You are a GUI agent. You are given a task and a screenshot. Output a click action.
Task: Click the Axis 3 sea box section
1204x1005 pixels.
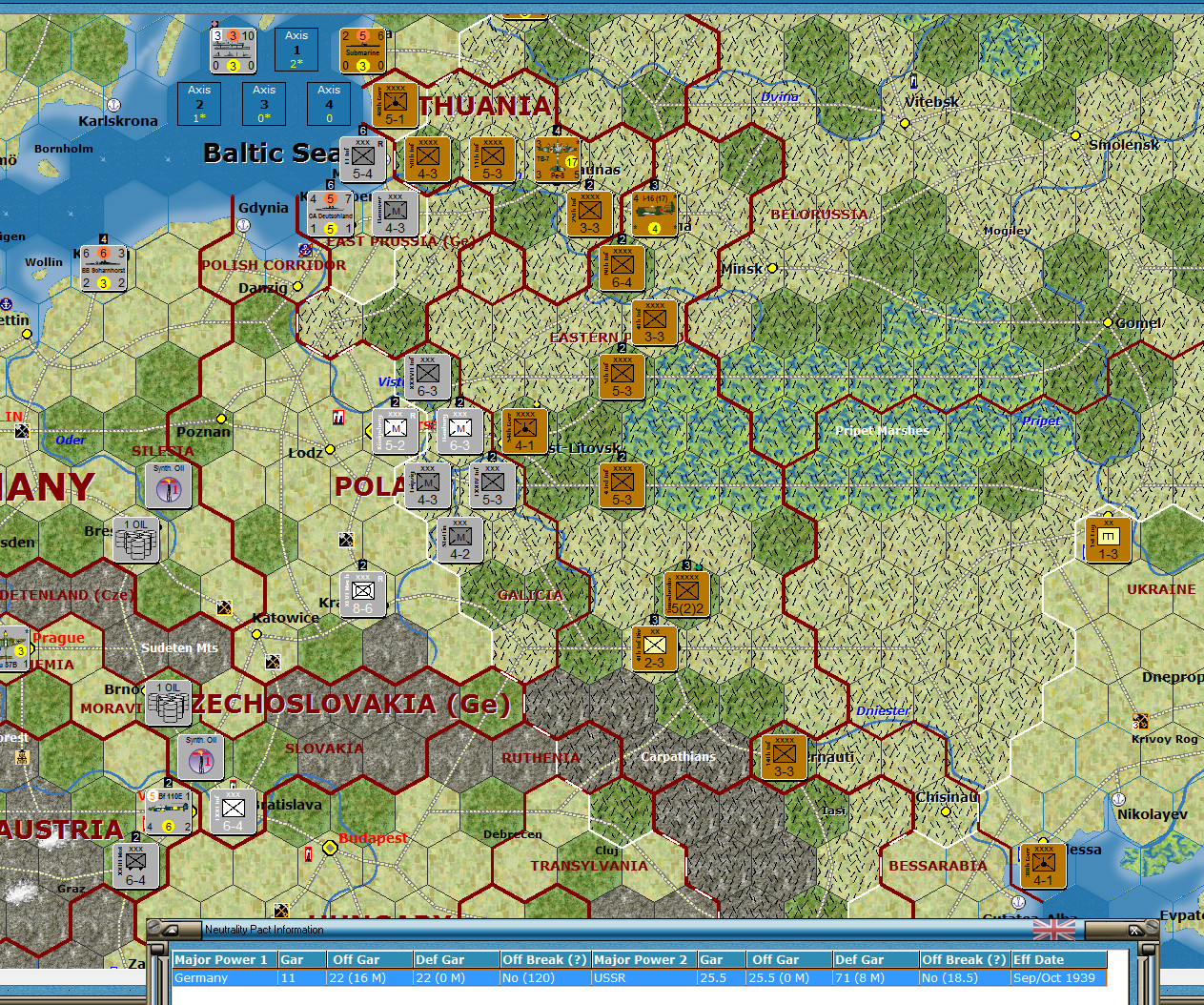click(x=264, y=104)
